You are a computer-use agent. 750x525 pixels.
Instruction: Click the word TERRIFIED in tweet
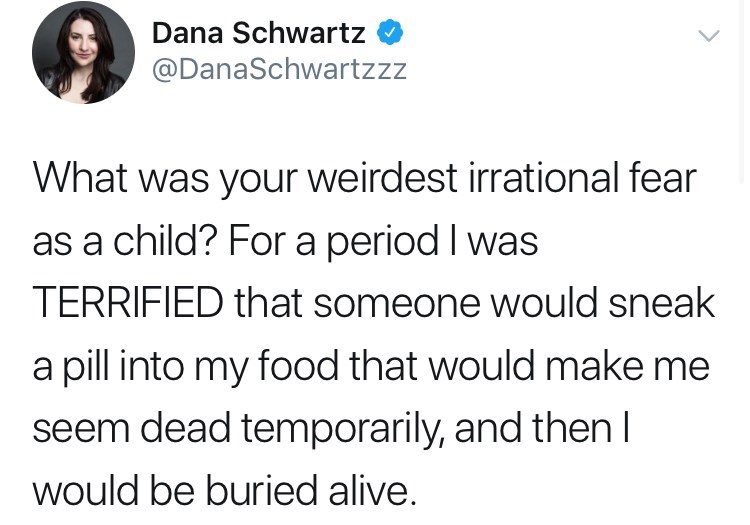129,303
